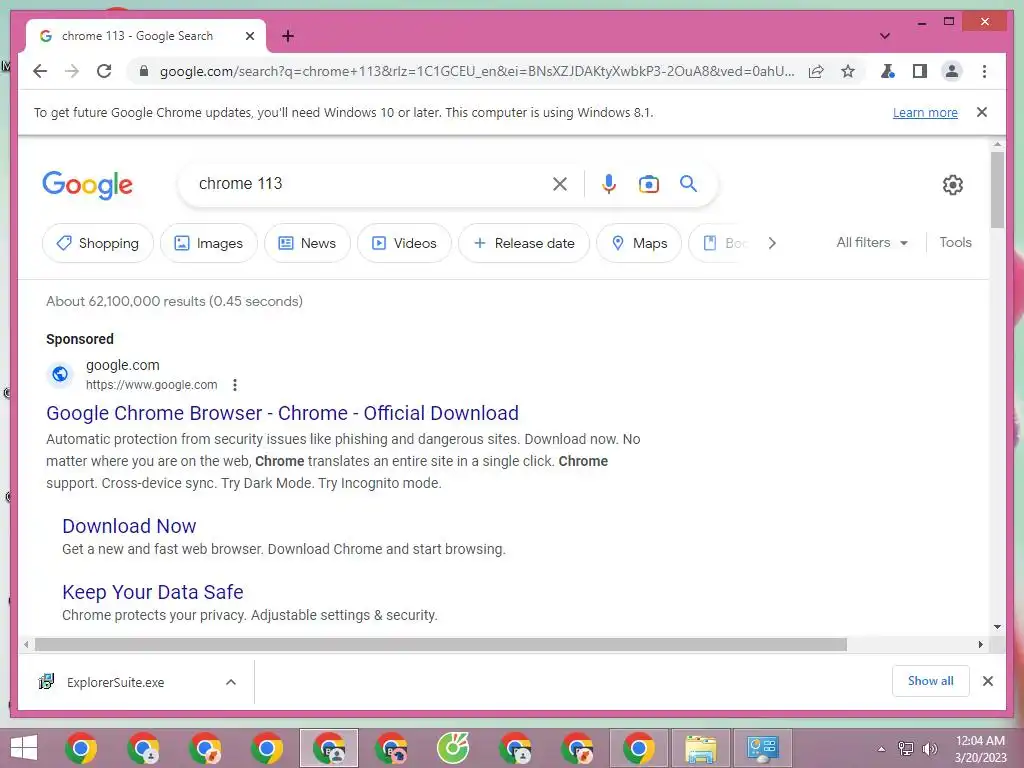Open the profile avatar menu

coord(952,71)
